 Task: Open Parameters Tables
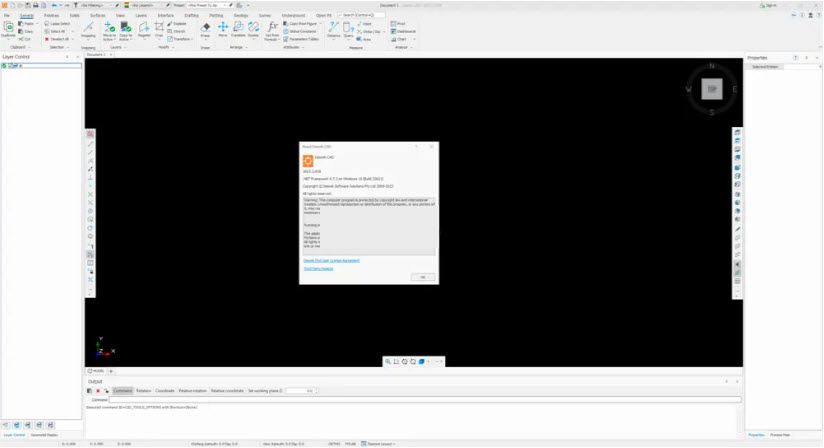click(x=301, y=39)
